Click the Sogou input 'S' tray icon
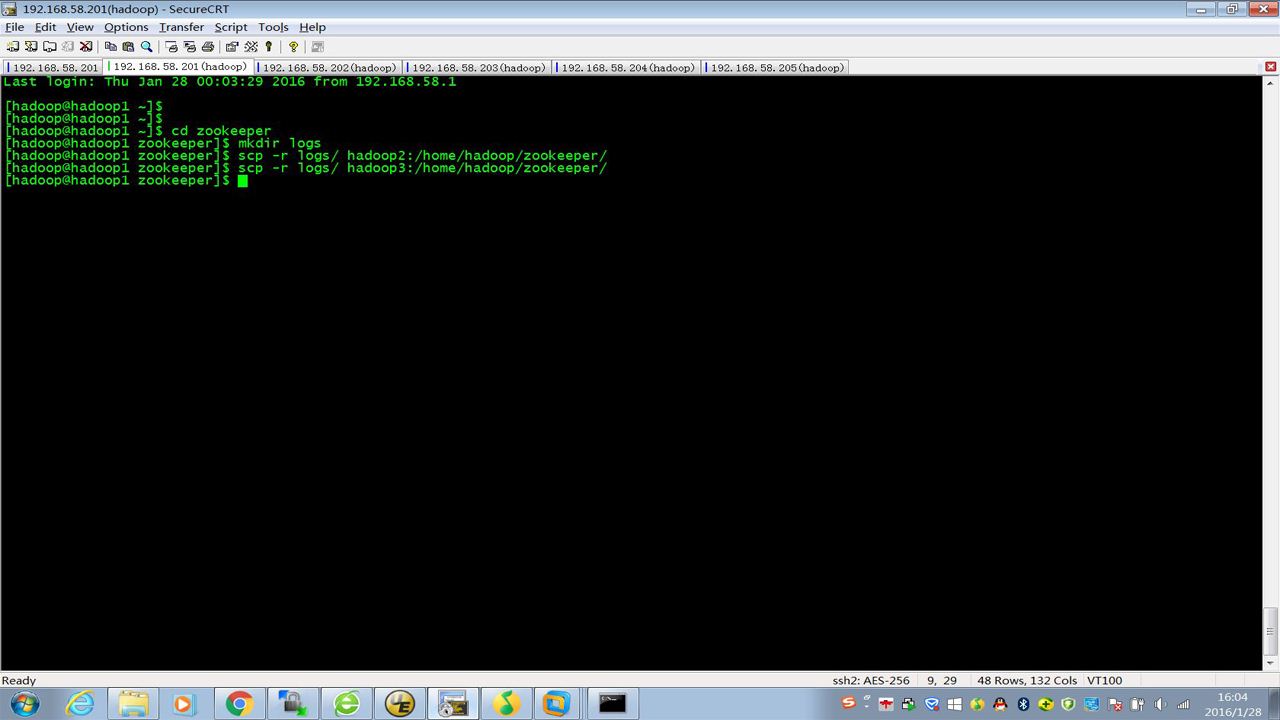 pos(849,703)
